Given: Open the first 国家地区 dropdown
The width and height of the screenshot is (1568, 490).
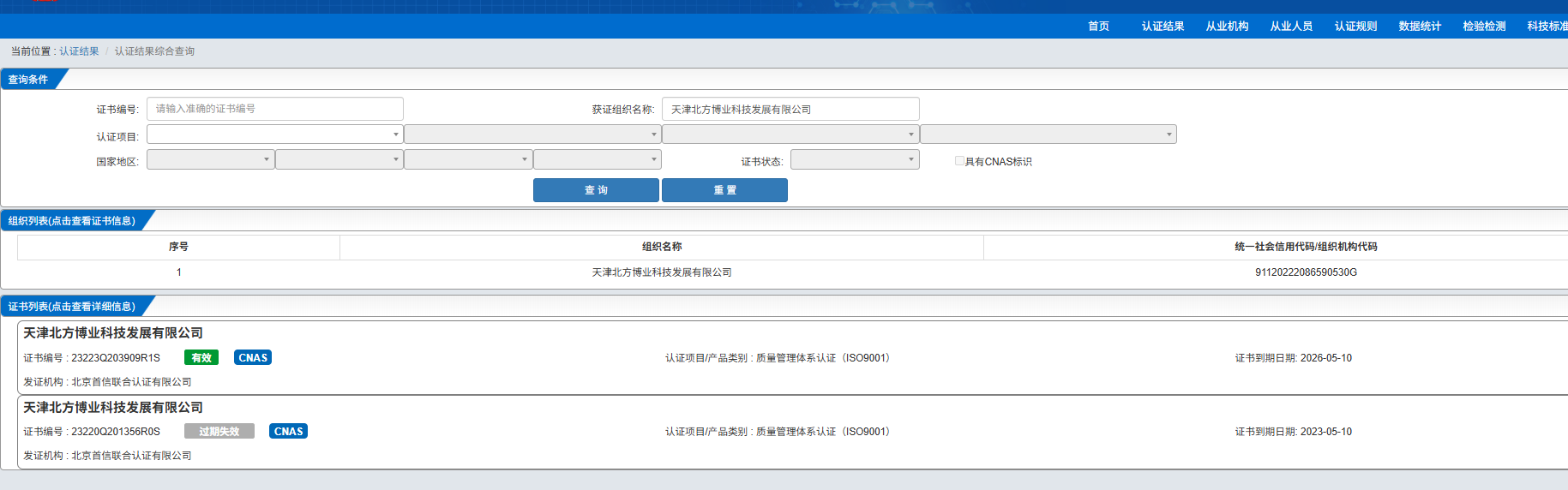Looking at the screenshot, I should [211, 159].
